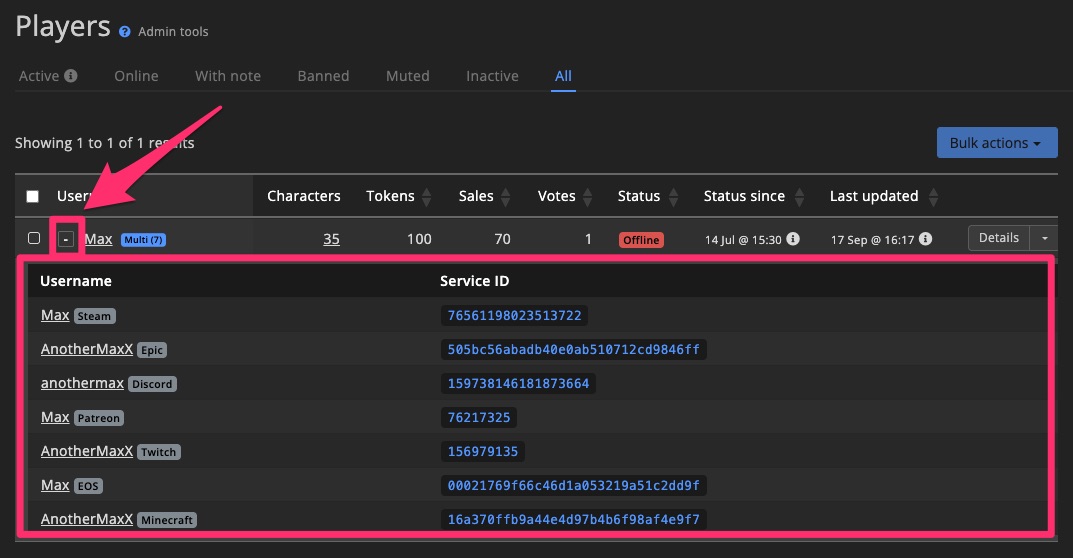Click the Details button for Max

(x=998, y=238)
